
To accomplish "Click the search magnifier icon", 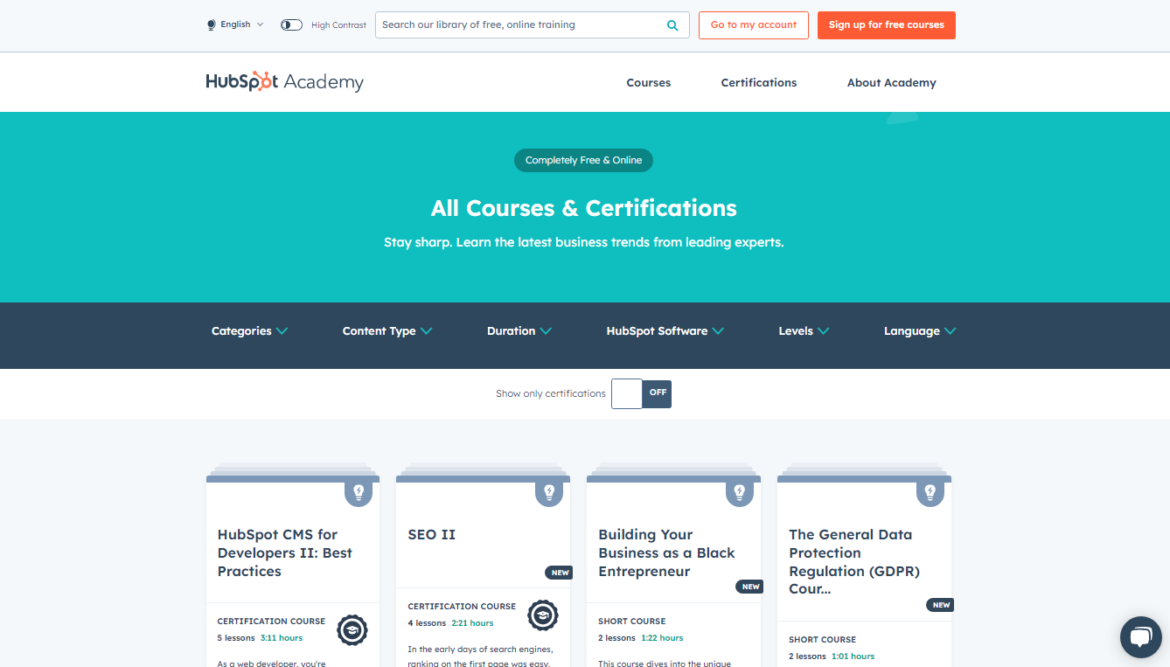I will point(672,25).
